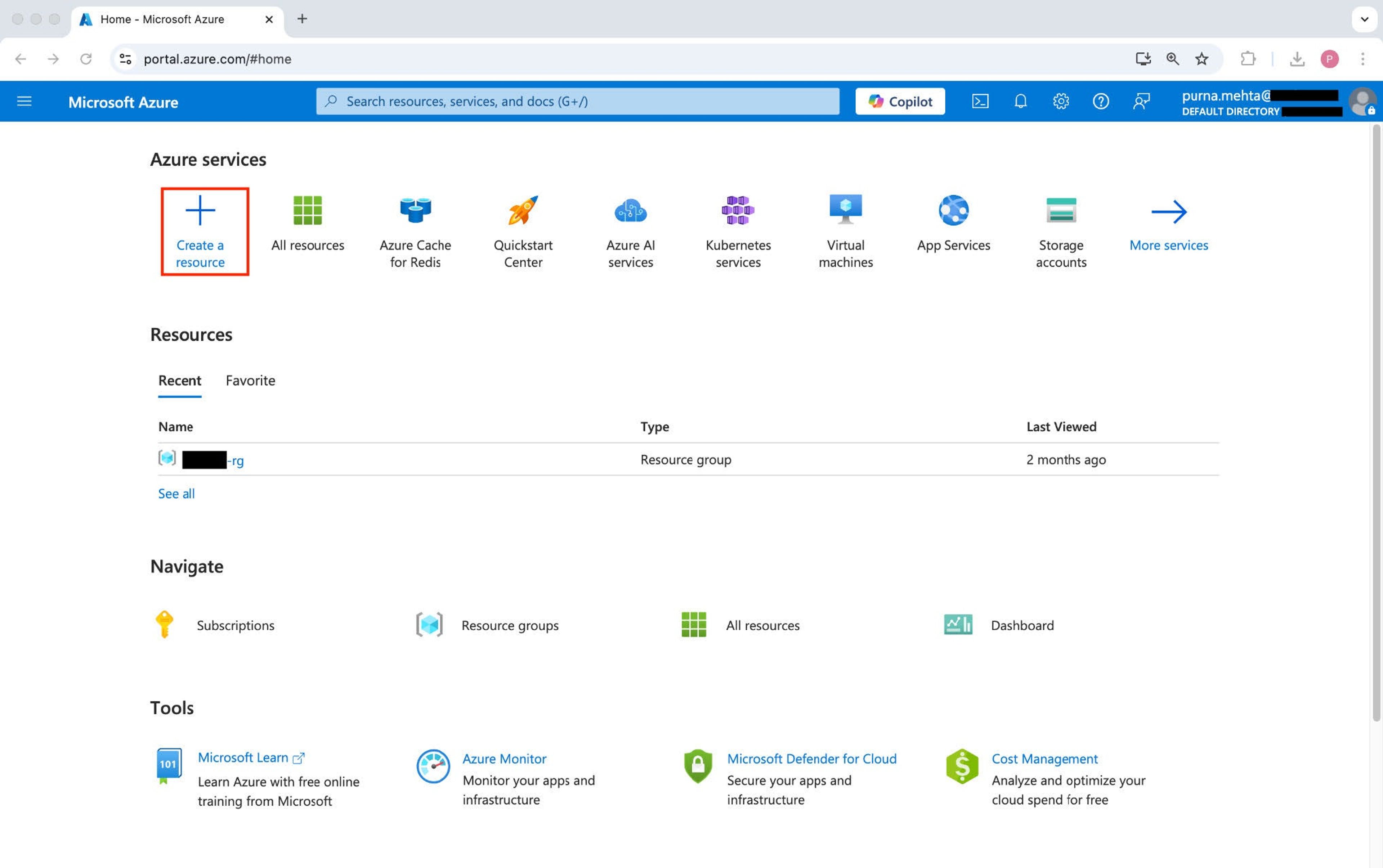This screenshot has width=1383, height=868.
Task: Open account menu via profile avatar
Action: pyautogui.click(x=1362, y=102)
